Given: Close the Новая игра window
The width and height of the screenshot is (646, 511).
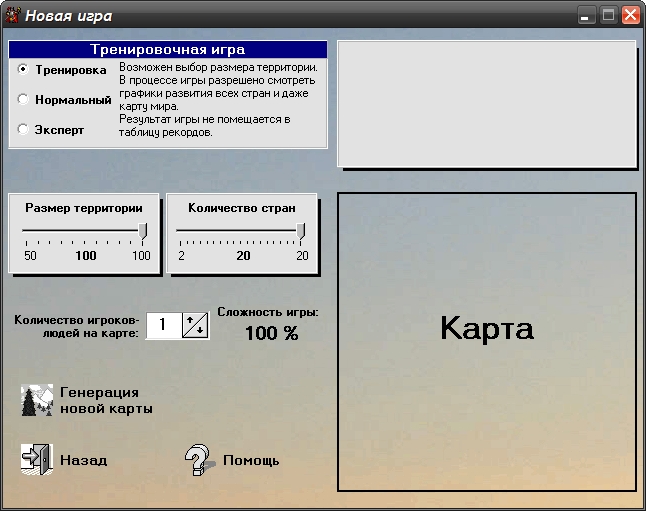Looking at the screenshot, I should (x=631, y=15).
